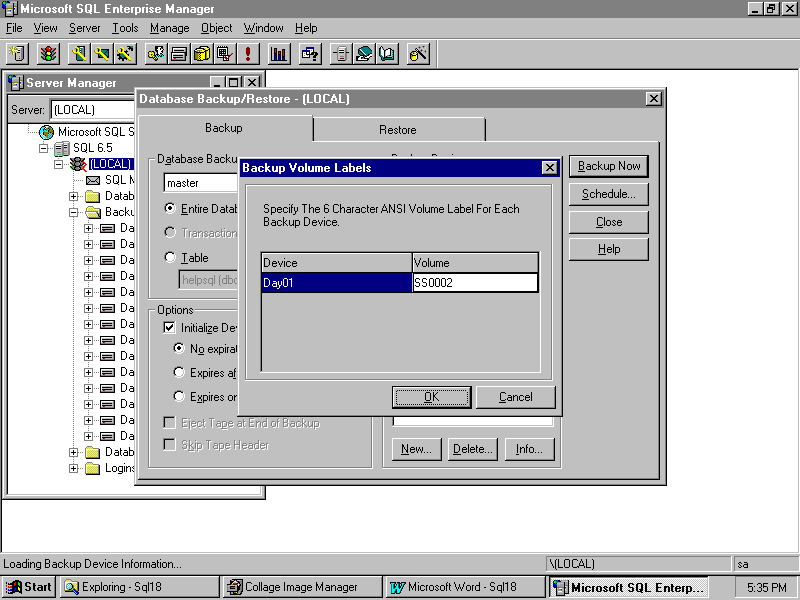Screen dimensions: 800x600
Task: Click the magic wand toolbar icon
Action: click(x=419, y=54)
